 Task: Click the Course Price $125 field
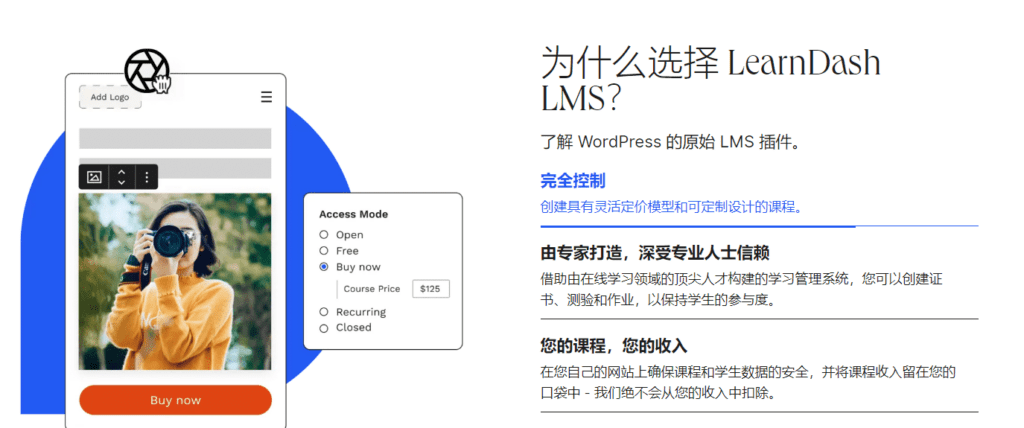click(430, 289)
